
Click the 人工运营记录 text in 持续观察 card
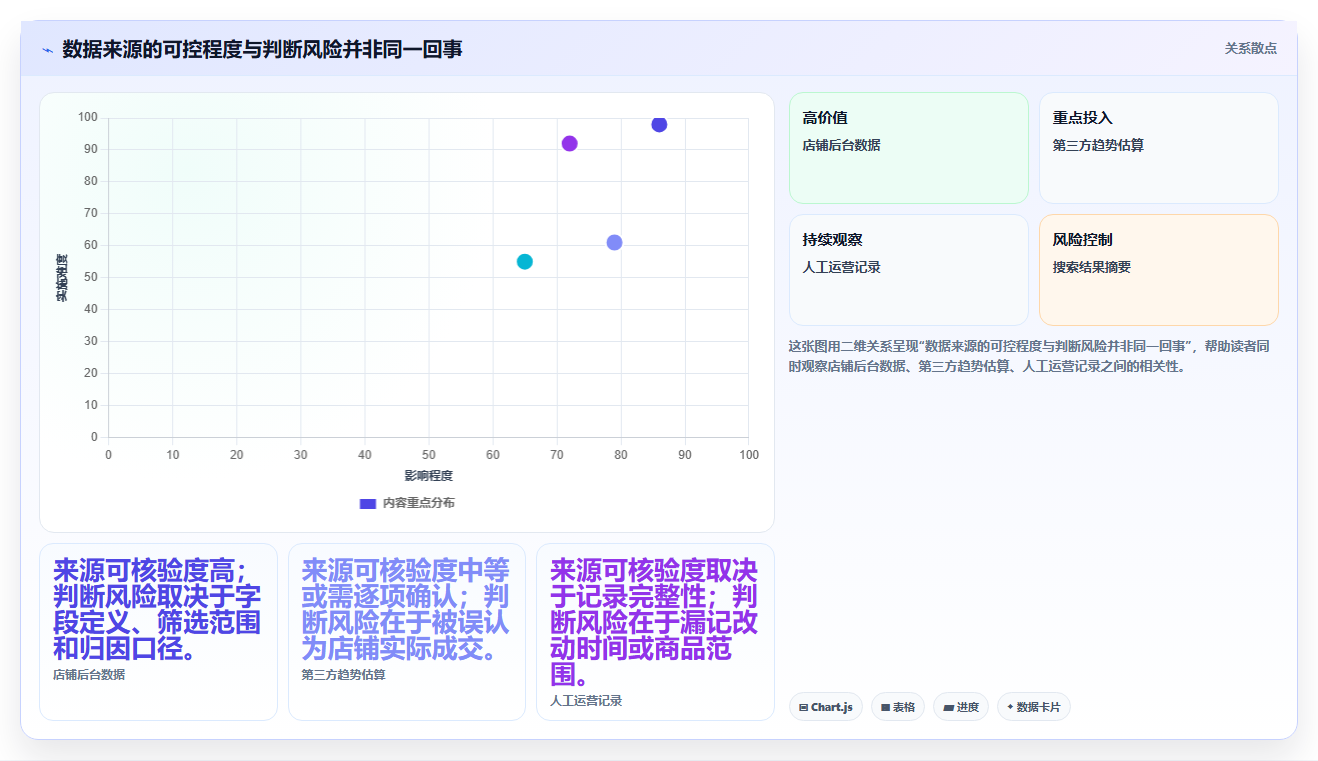tap(841, 267)
